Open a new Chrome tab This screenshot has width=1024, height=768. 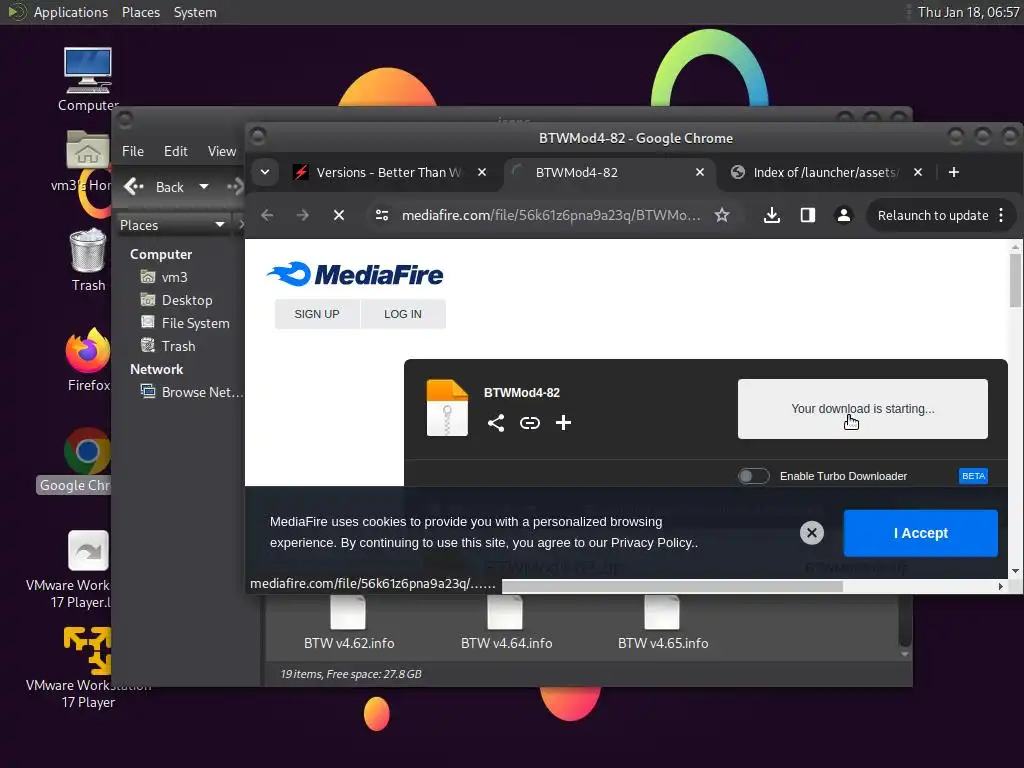pos(953,172)
